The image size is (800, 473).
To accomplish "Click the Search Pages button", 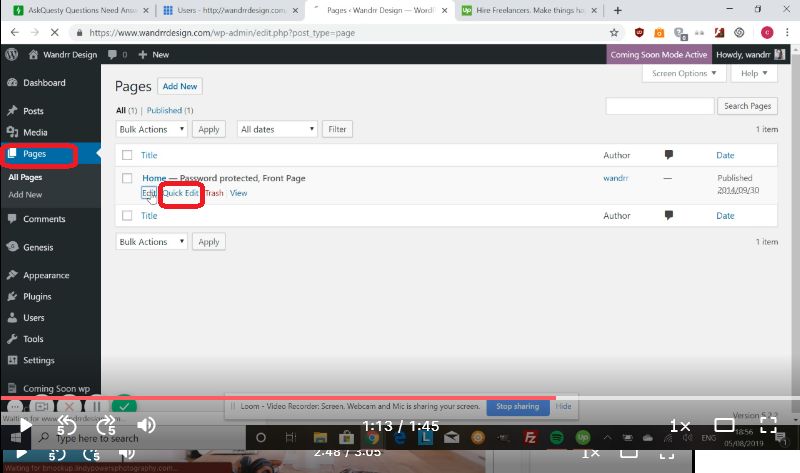I will point(747,106).
